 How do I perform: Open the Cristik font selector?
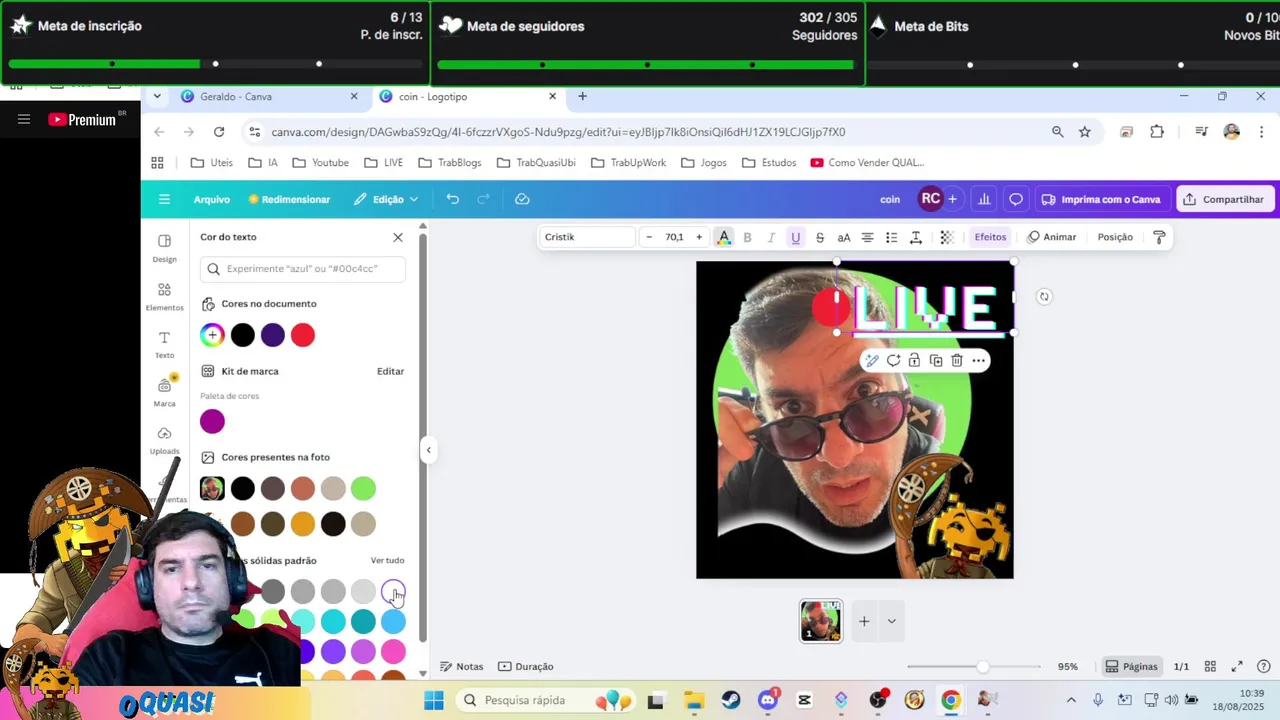[588, 237]
